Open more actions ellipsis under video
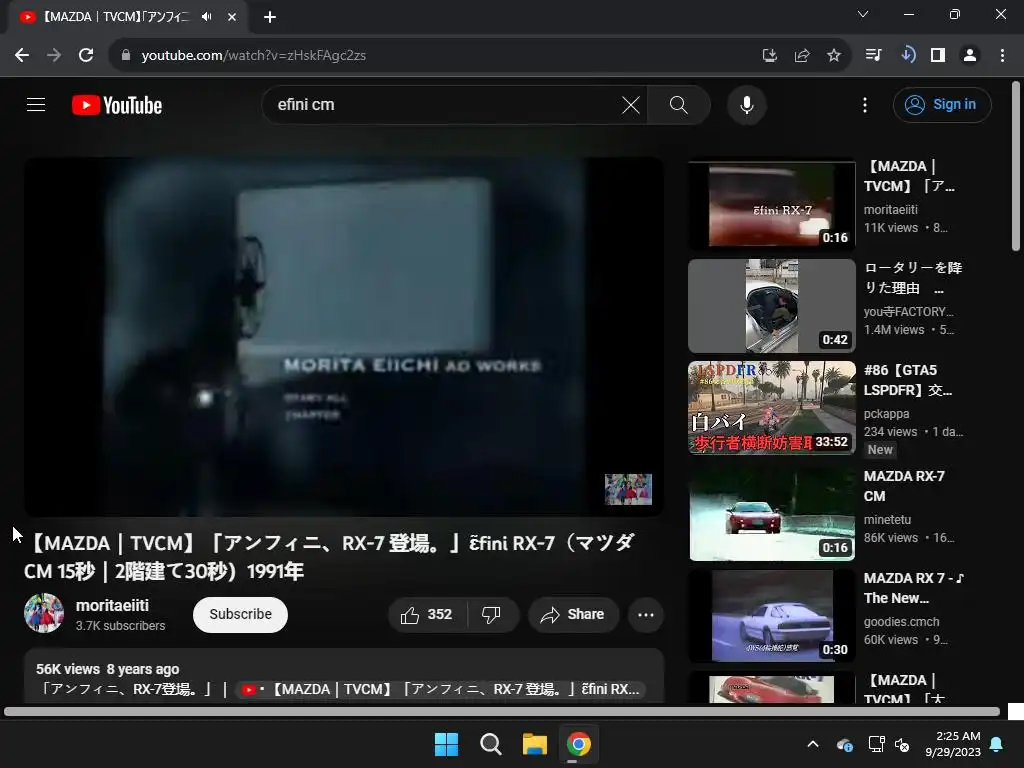The height and width of the screenshot is (768, 1024). [x=646, y=615]
